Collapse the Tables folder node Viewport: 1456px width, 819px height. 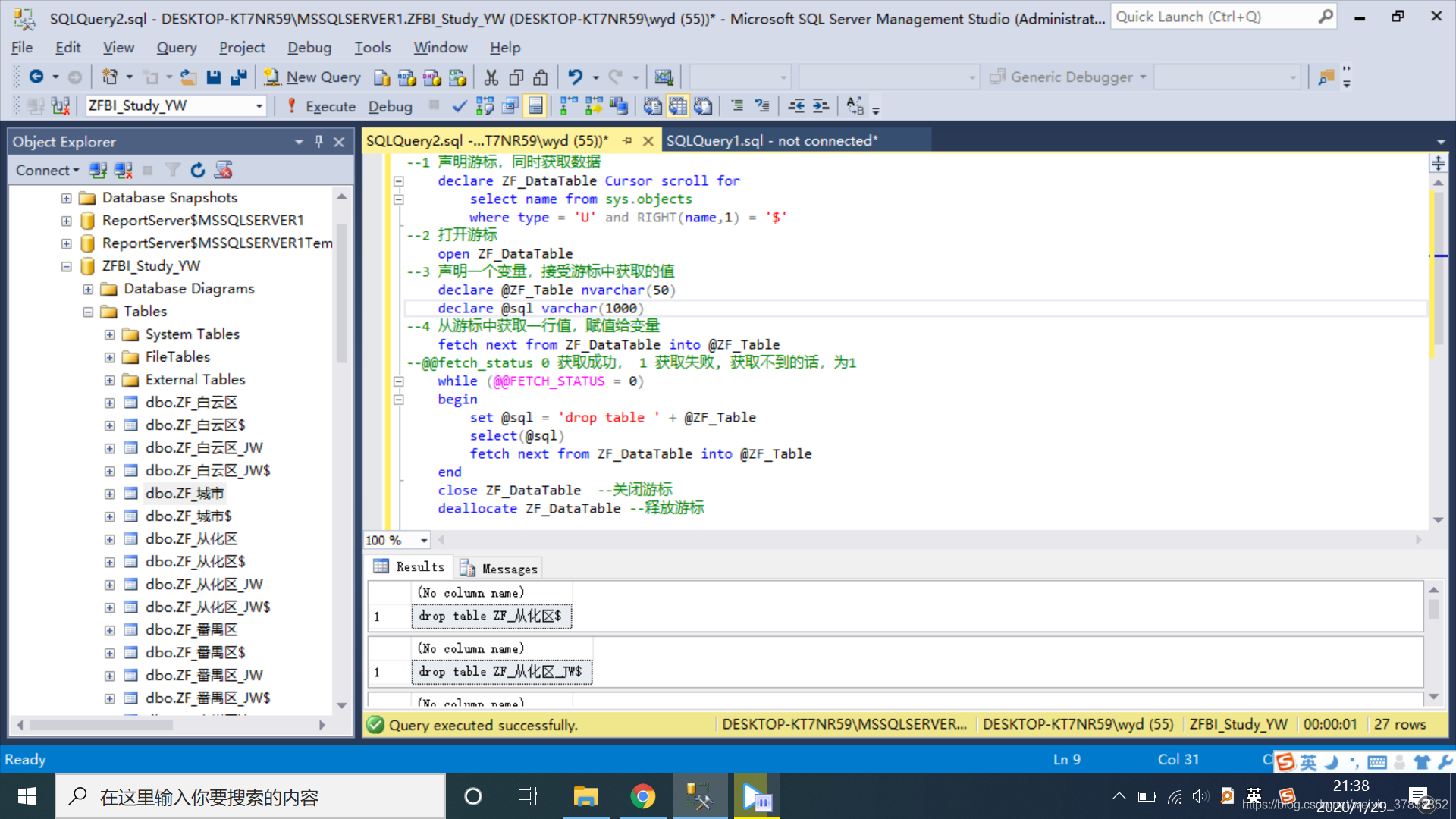tap(88, 312)
